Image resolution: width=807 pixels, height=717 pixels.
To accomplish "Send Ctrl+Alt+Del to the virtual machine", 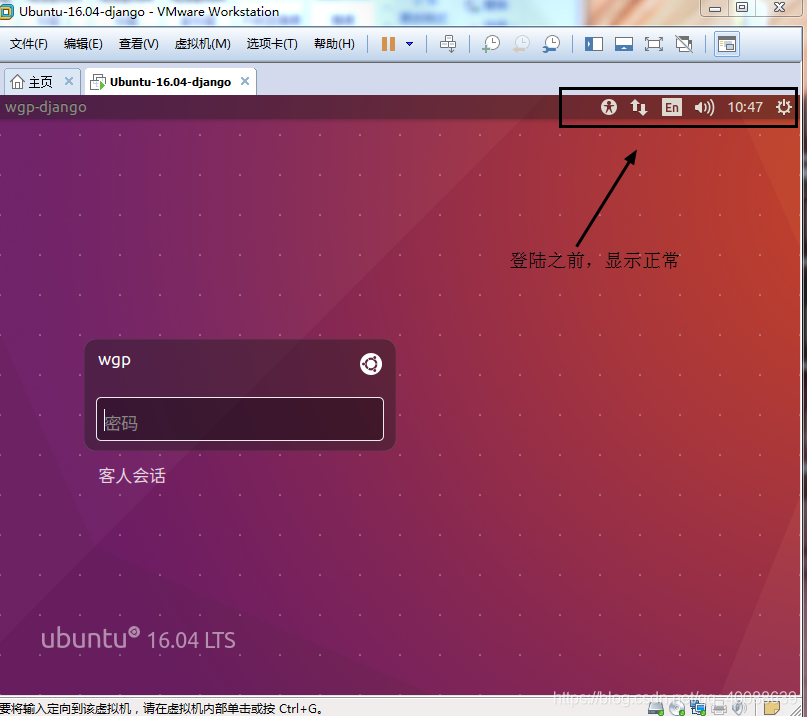I will point(448,44).
